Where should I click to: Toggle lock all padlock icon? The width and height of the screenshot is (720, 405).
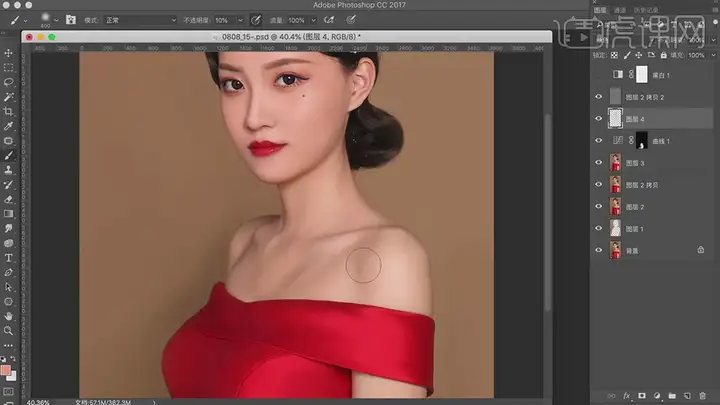click(664, 55)
